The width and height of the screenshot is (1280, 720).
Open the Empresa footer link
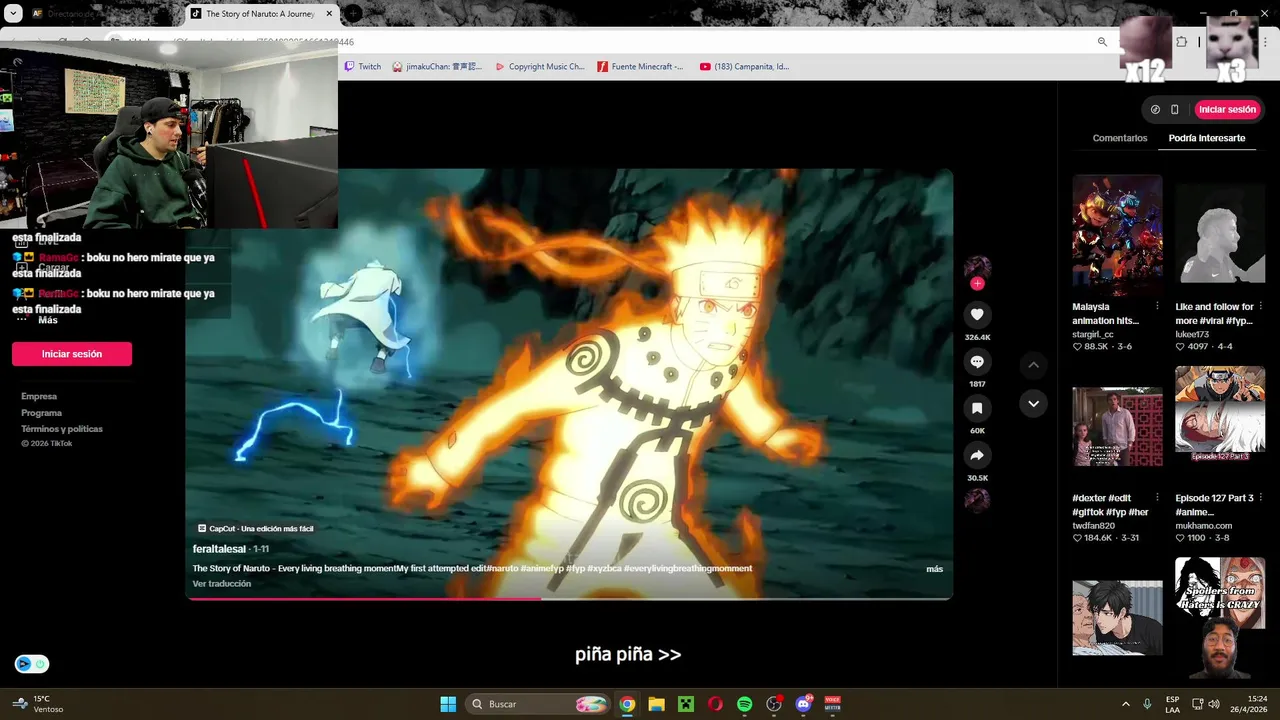pos(39,396)
